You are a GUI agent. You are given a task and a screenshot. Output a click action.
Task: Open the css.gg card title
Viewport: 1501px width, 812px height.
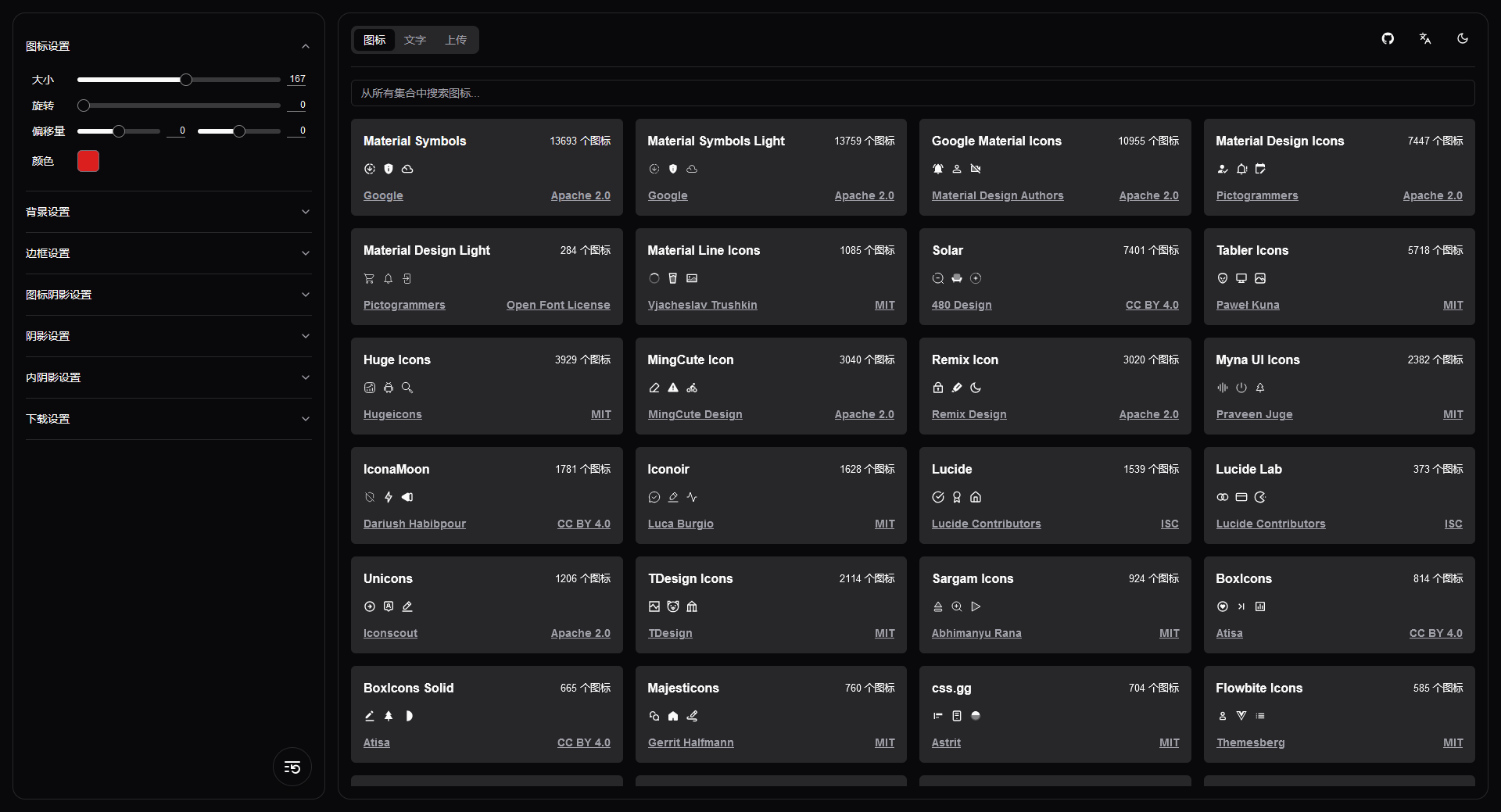951,688
